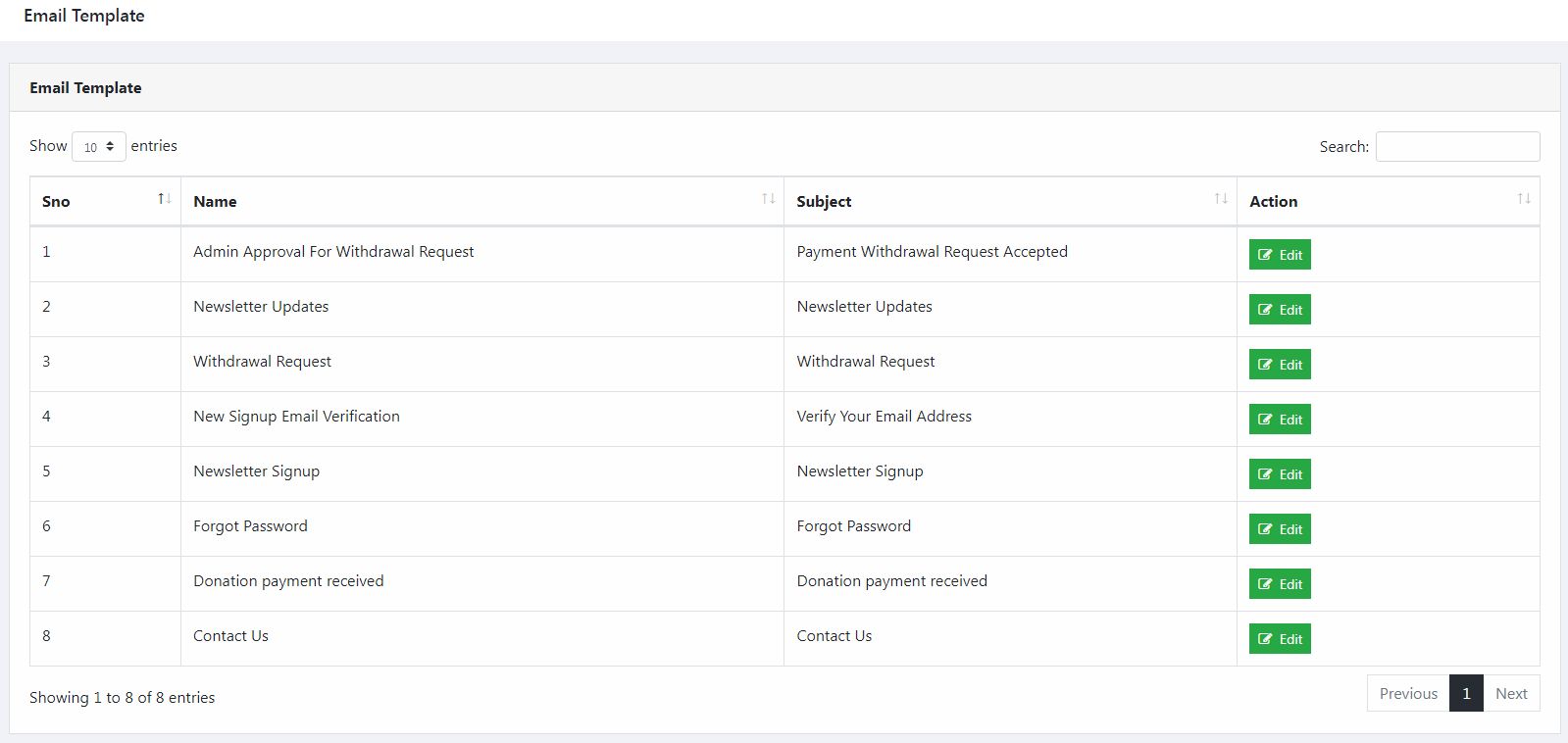Click the Action column sort arrows

coord(1524,199)
